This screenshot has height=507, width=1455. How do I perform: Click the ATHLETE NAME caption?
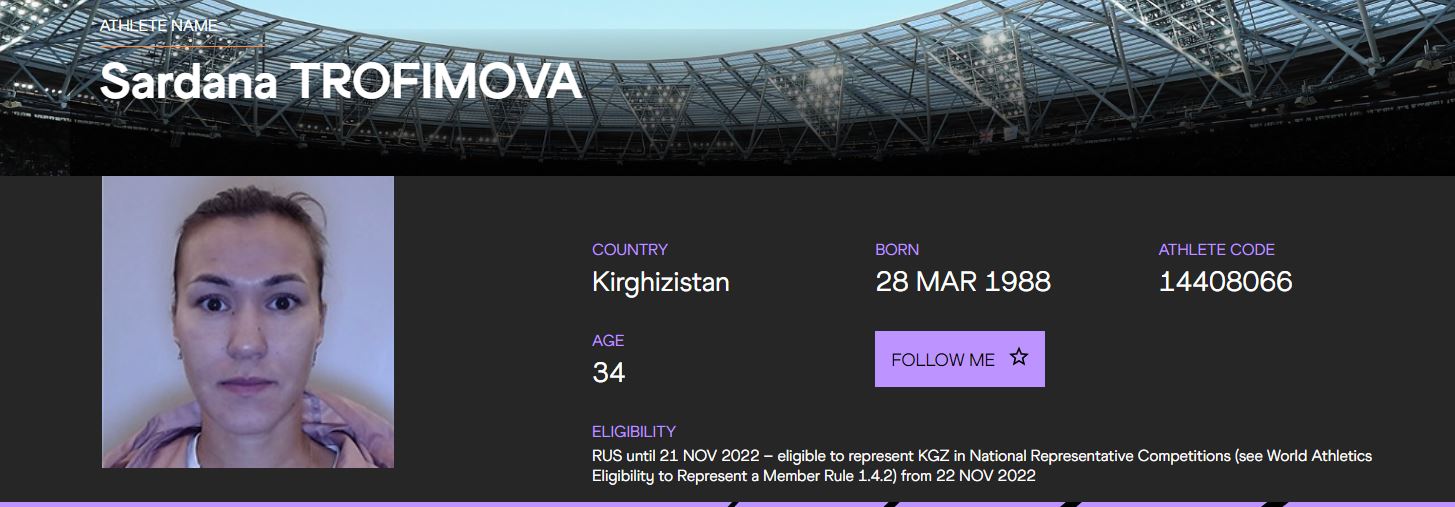158,25
